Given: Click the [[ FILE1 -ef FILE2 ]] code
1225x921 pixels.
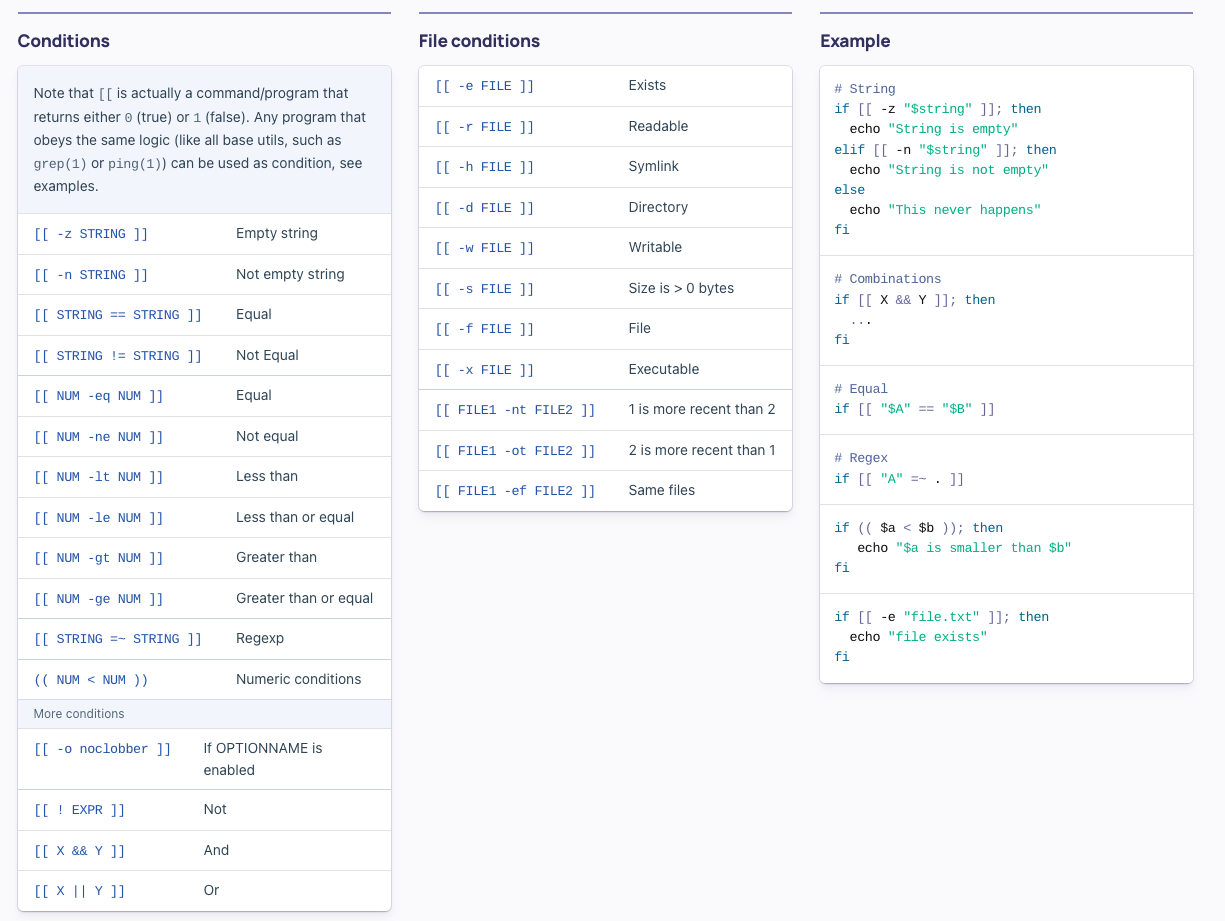Looking at the screenshot, I should coord(515,491).
